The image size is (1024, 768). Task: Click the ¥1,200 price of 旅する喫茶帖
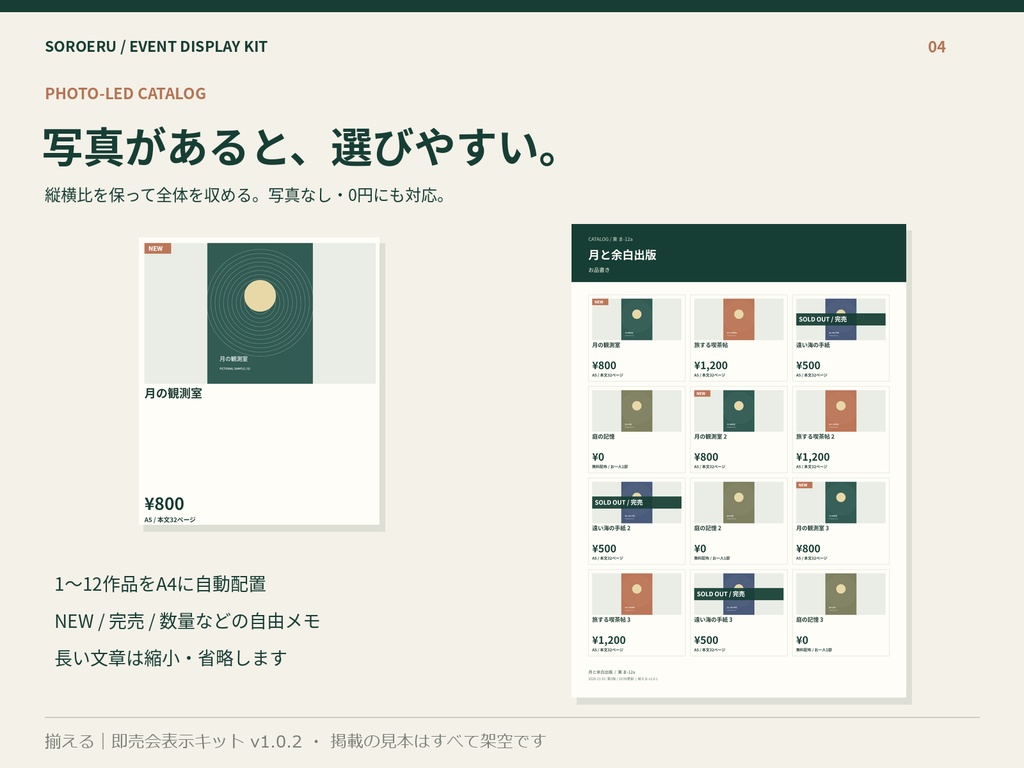click(x=711, y=366)
